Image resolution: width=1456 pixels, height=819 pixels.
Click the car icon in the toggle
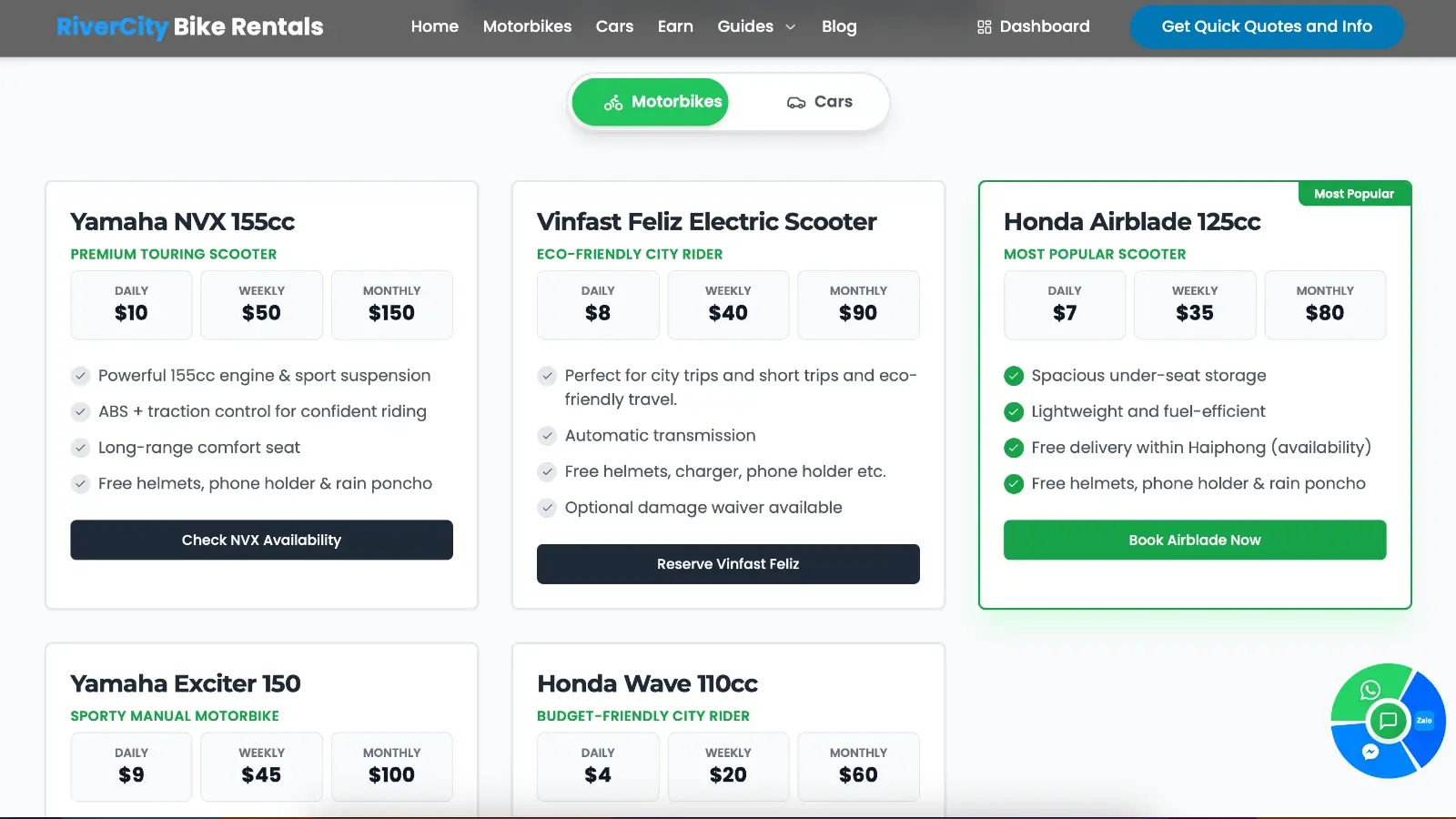[x=796, y=103]
